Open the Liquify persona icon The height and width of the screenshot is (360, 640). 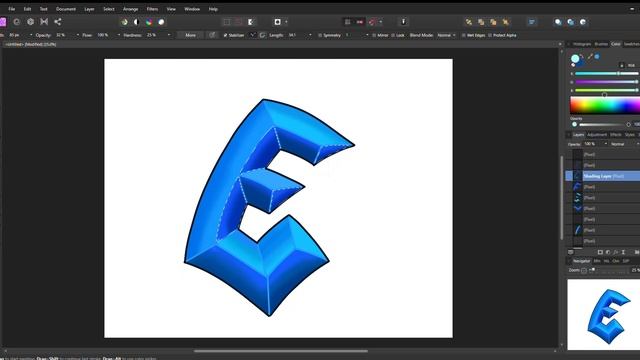click(16, 22)
